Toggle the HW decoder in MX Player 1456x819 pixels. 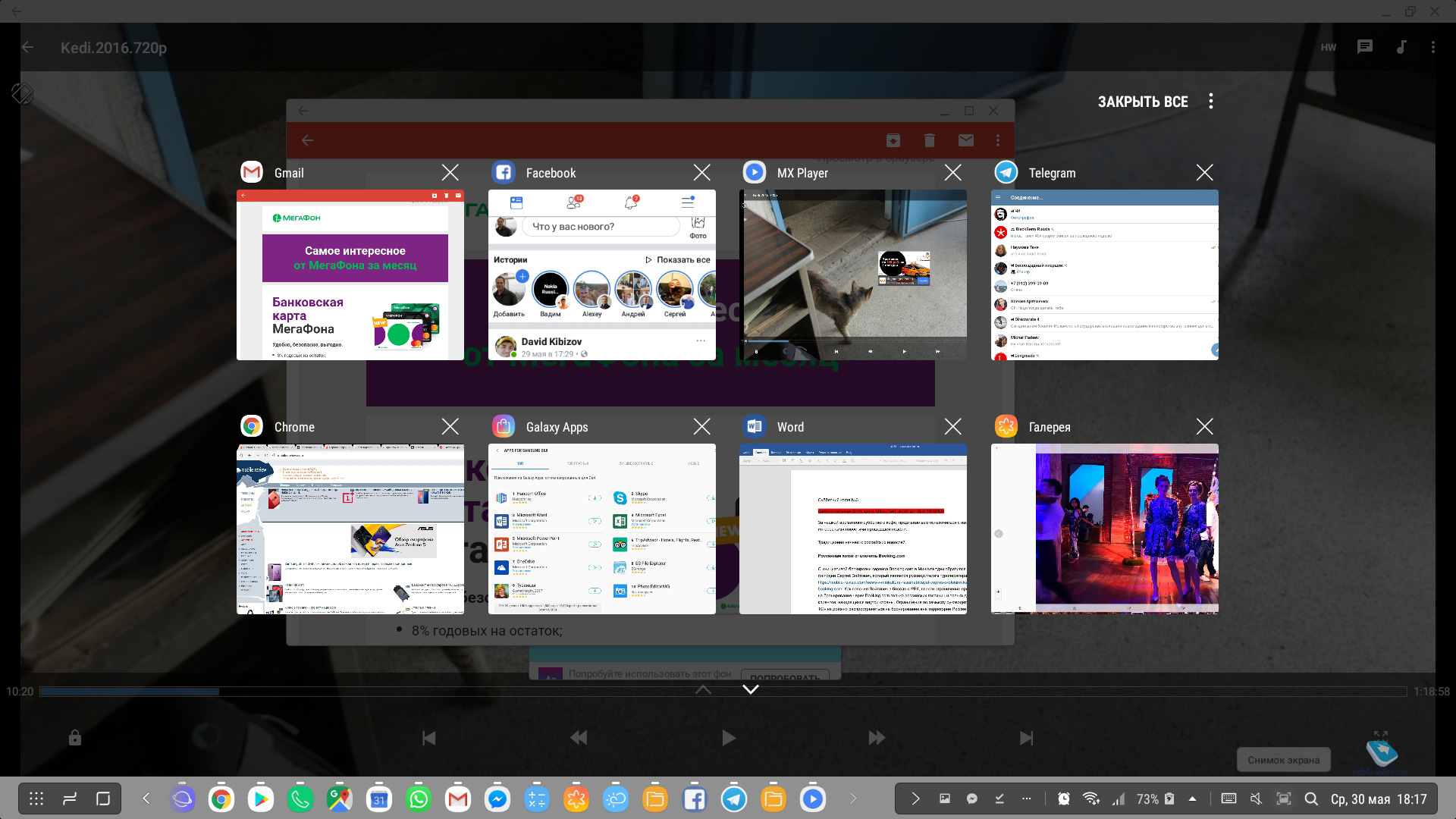click(x=1329, y=47)
